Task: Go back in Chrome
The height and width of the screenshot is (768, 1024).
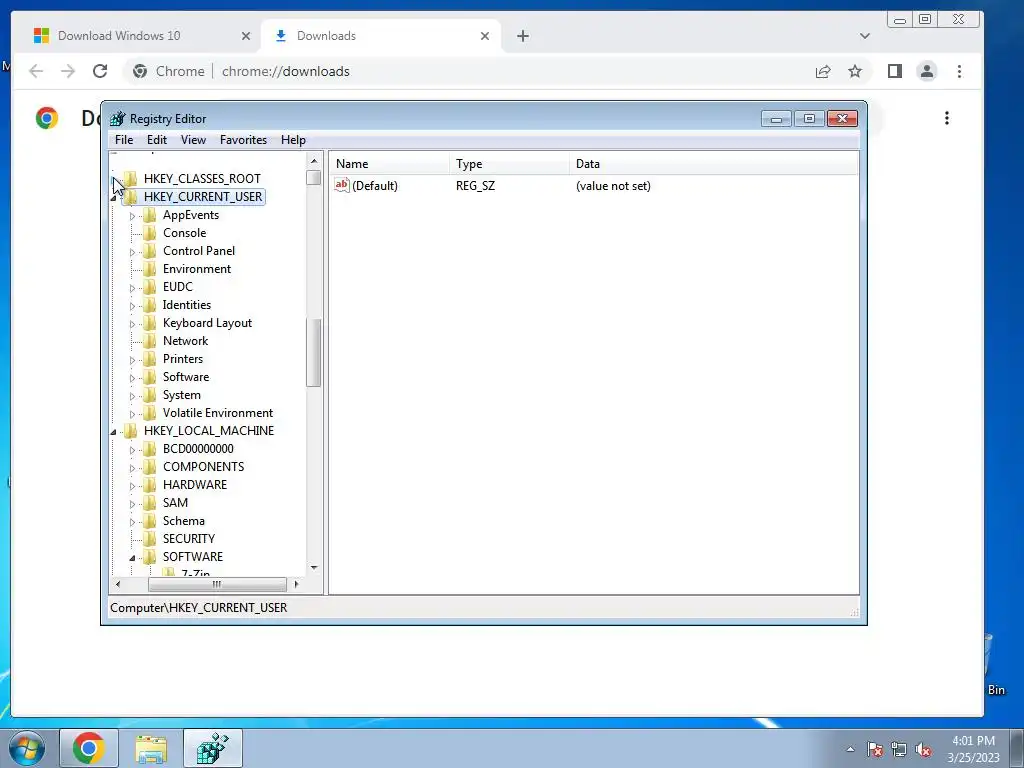Action: (37, 71)
